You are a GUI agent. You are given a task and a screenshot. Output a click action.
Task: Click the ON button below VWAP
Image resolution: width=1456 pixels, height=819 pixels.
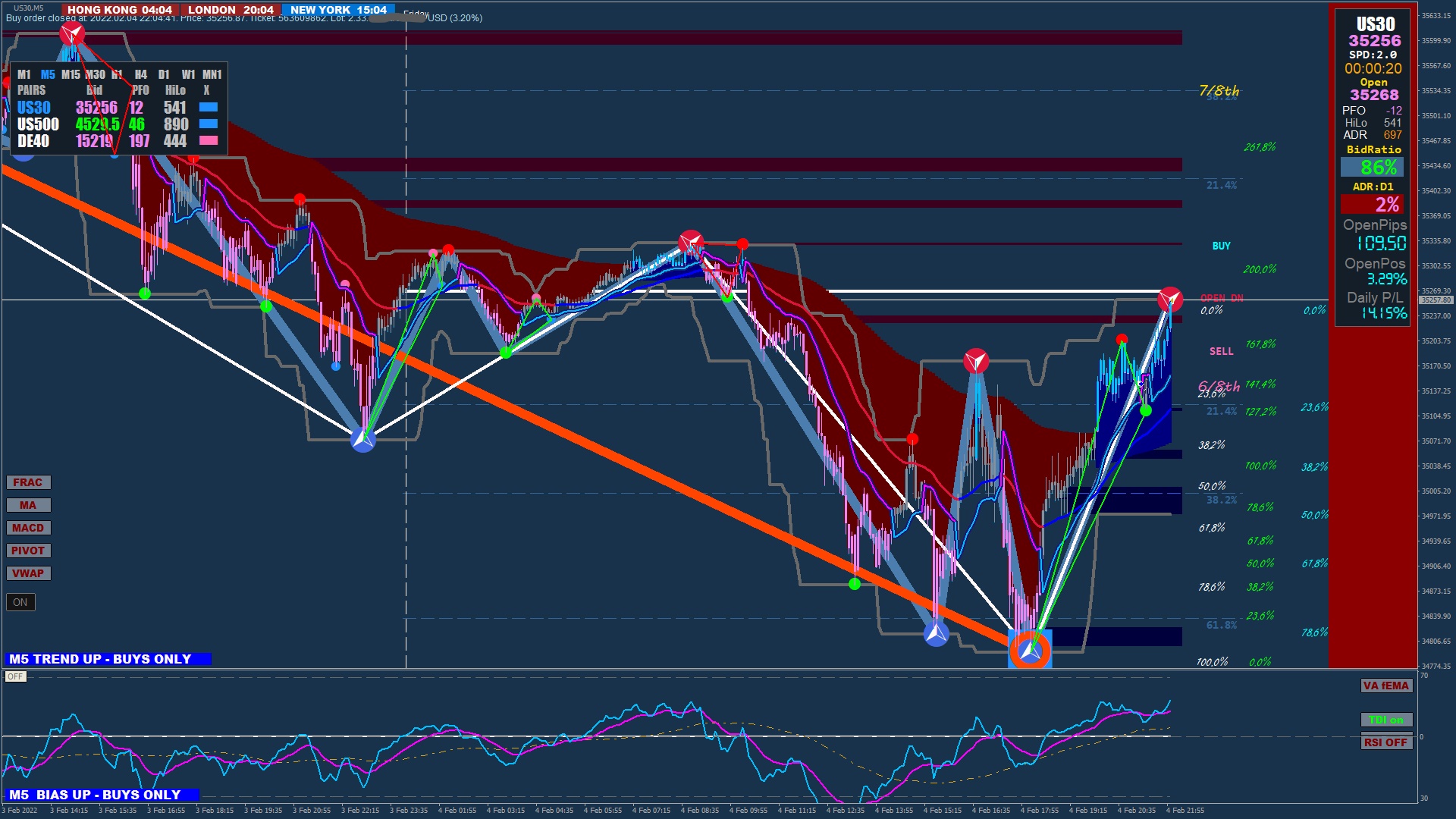point(20,602)
